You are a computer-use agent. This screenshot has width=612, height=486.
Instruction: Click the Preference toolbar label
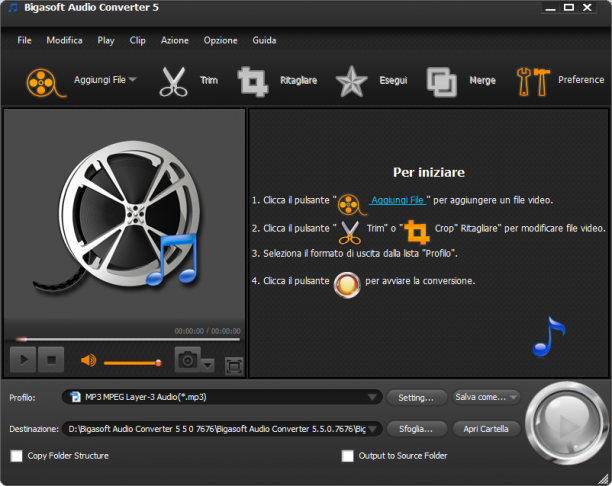581,80
